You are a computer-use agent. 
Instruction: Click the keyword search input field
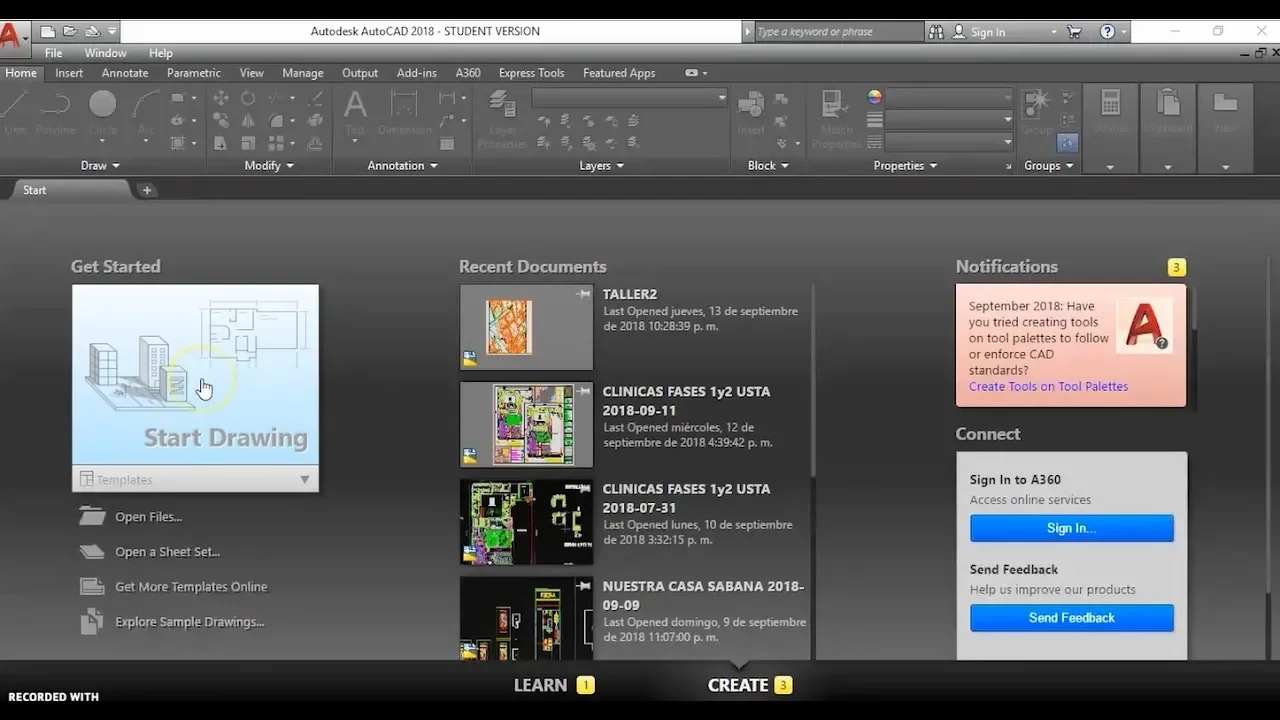[838, 32]
